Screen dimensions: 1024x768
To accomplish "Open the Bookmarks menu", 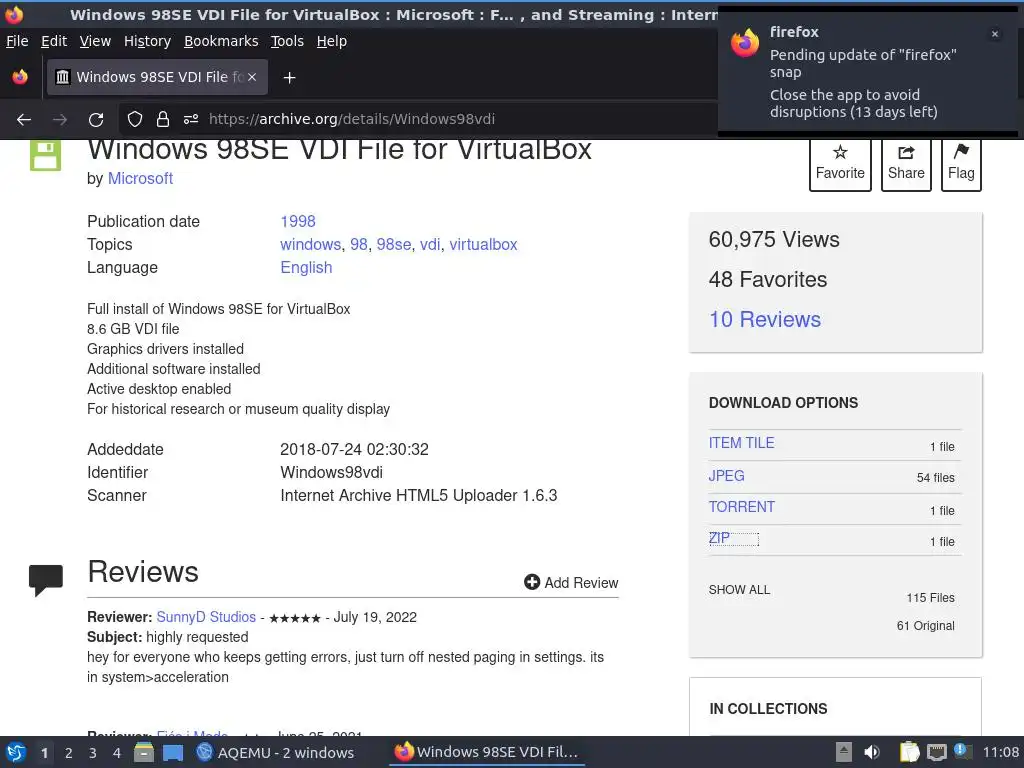I will click(221, 41).
